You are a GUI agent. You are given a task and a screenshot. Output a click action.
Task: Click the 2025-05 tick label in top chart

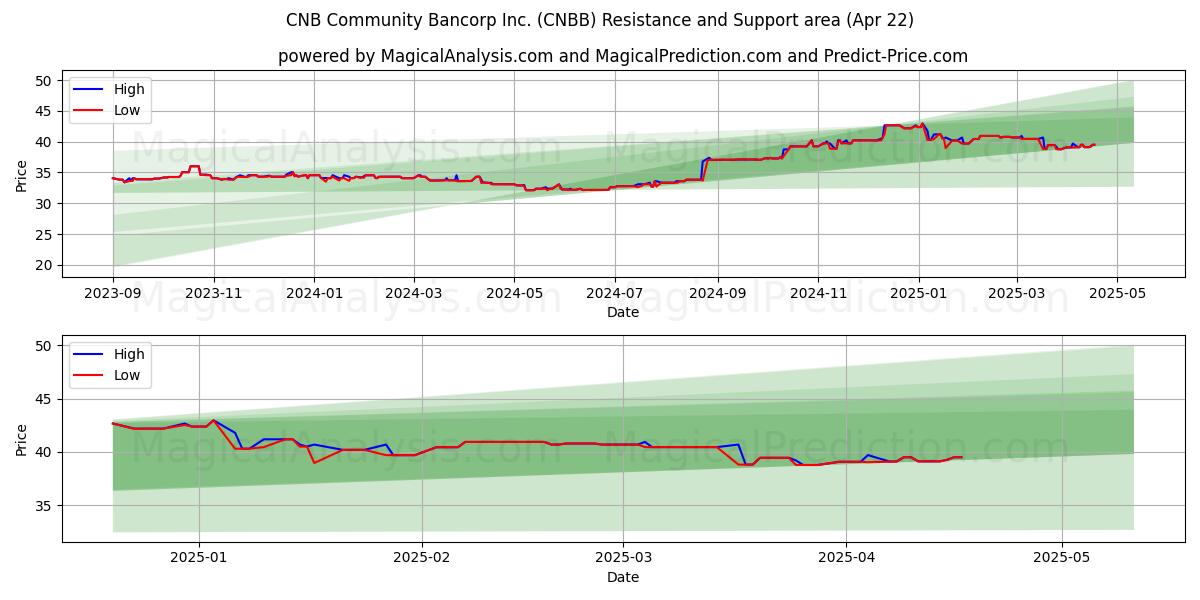tap(1116, 293)
